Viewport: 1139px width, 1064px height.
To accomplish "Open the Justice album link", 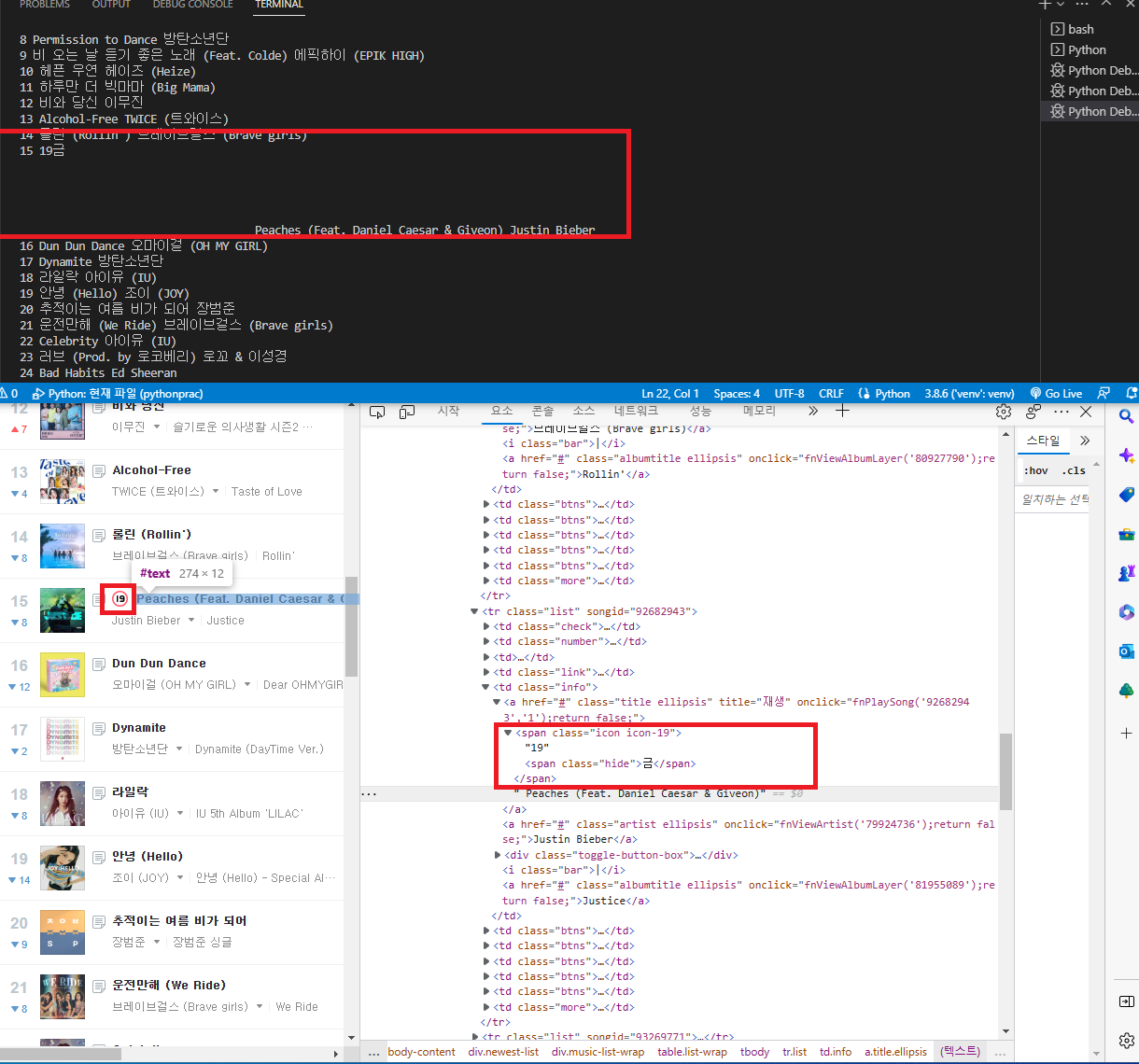I will [x=226, y=620].
